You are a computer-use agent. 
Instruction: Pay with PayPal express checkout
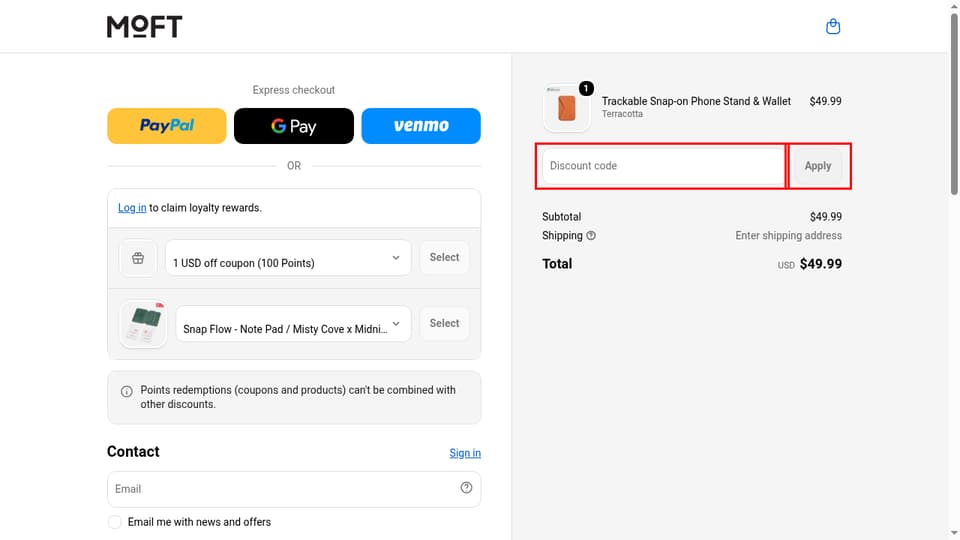(x=167, y=126)
